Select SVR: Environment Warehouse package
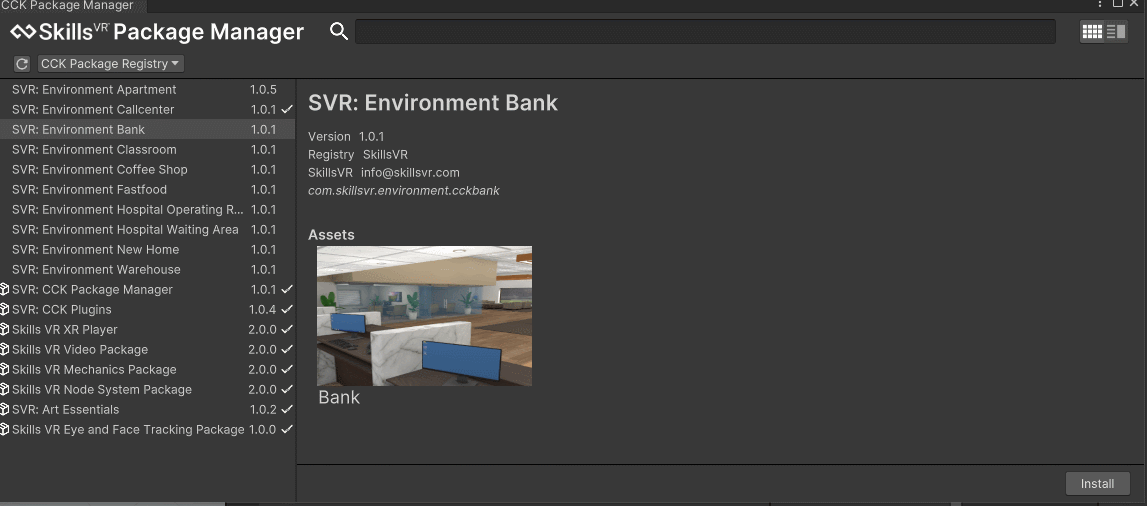Screen dimensions: 1147x506 [147, 269]
